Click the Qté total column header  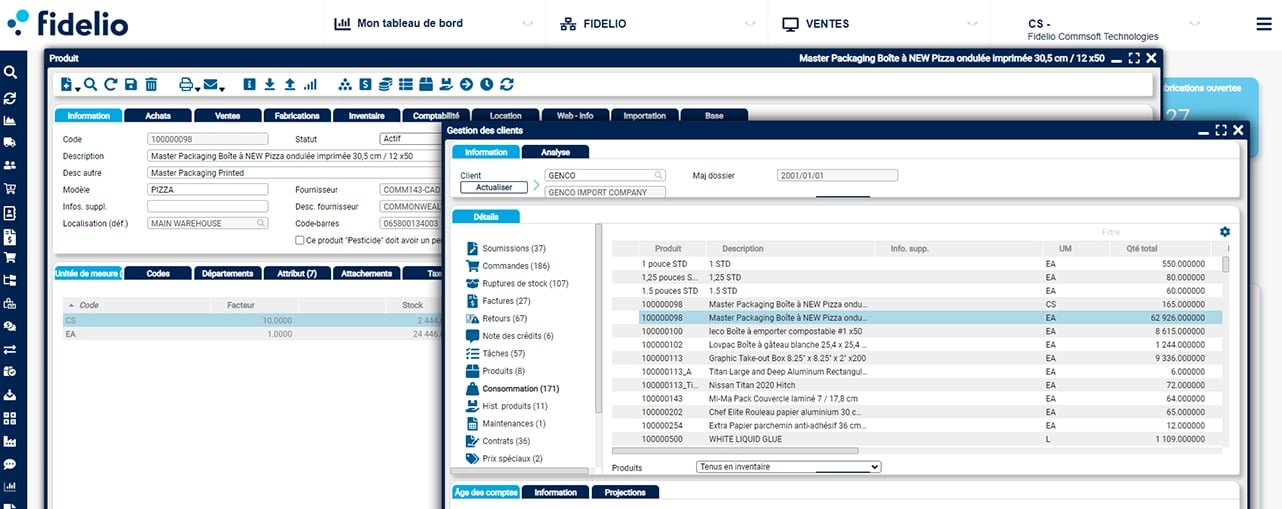point(1141,248)
